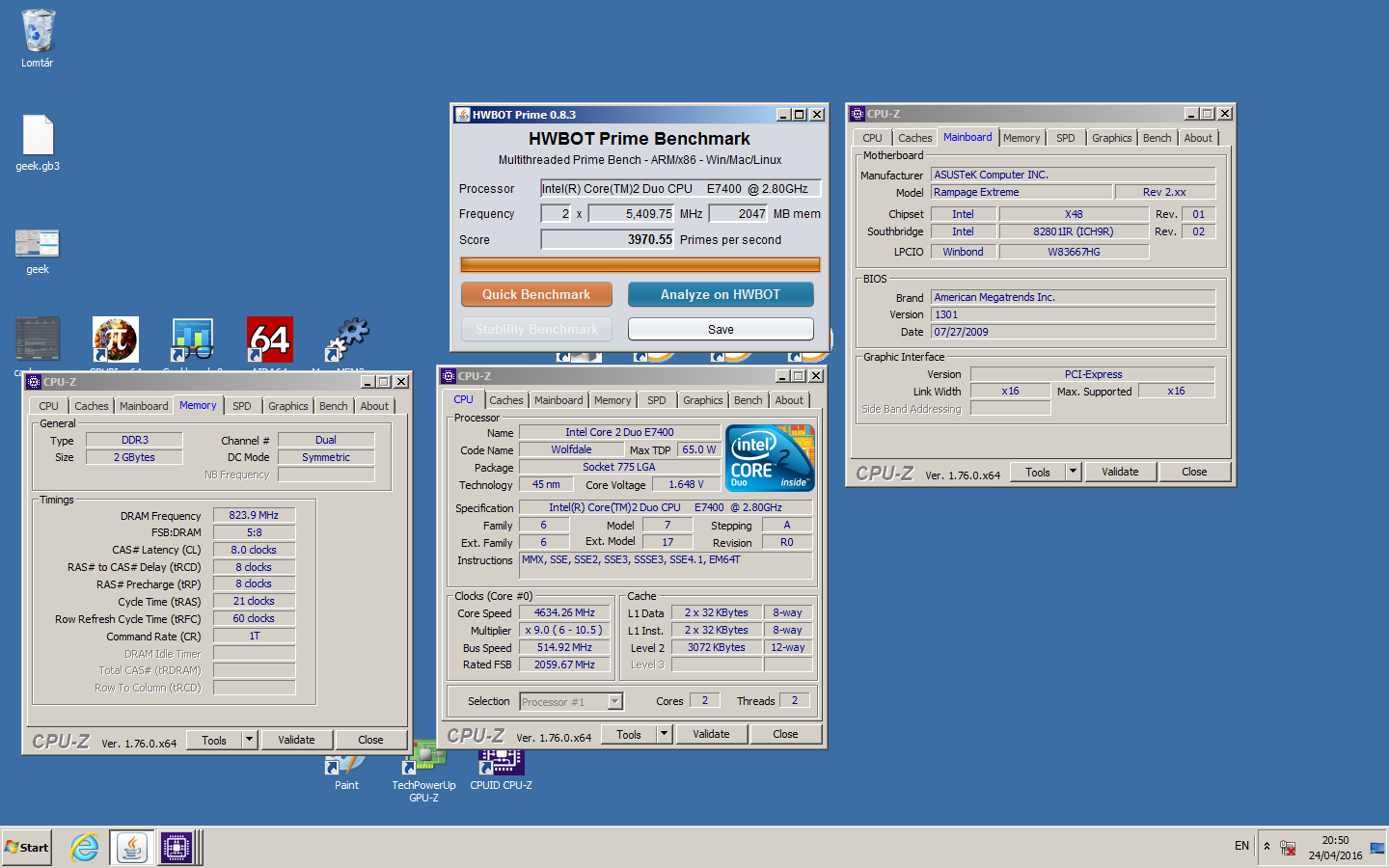The image size is (1389, 868).
Task: Open SPD tab in Memory CPU-Z window
Action: point(241,406)
